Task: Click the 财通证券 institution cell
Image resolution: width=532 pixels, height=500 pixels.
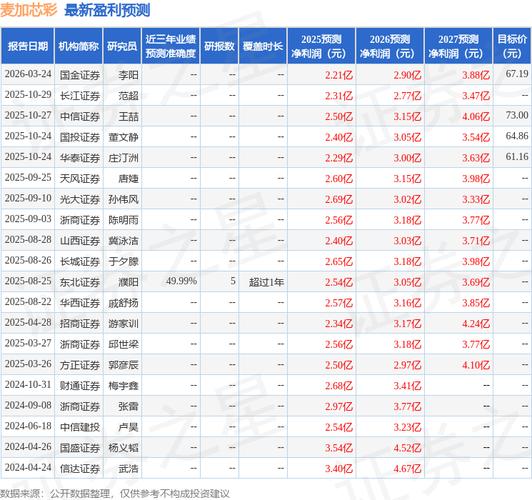Action: coord(80,386)
